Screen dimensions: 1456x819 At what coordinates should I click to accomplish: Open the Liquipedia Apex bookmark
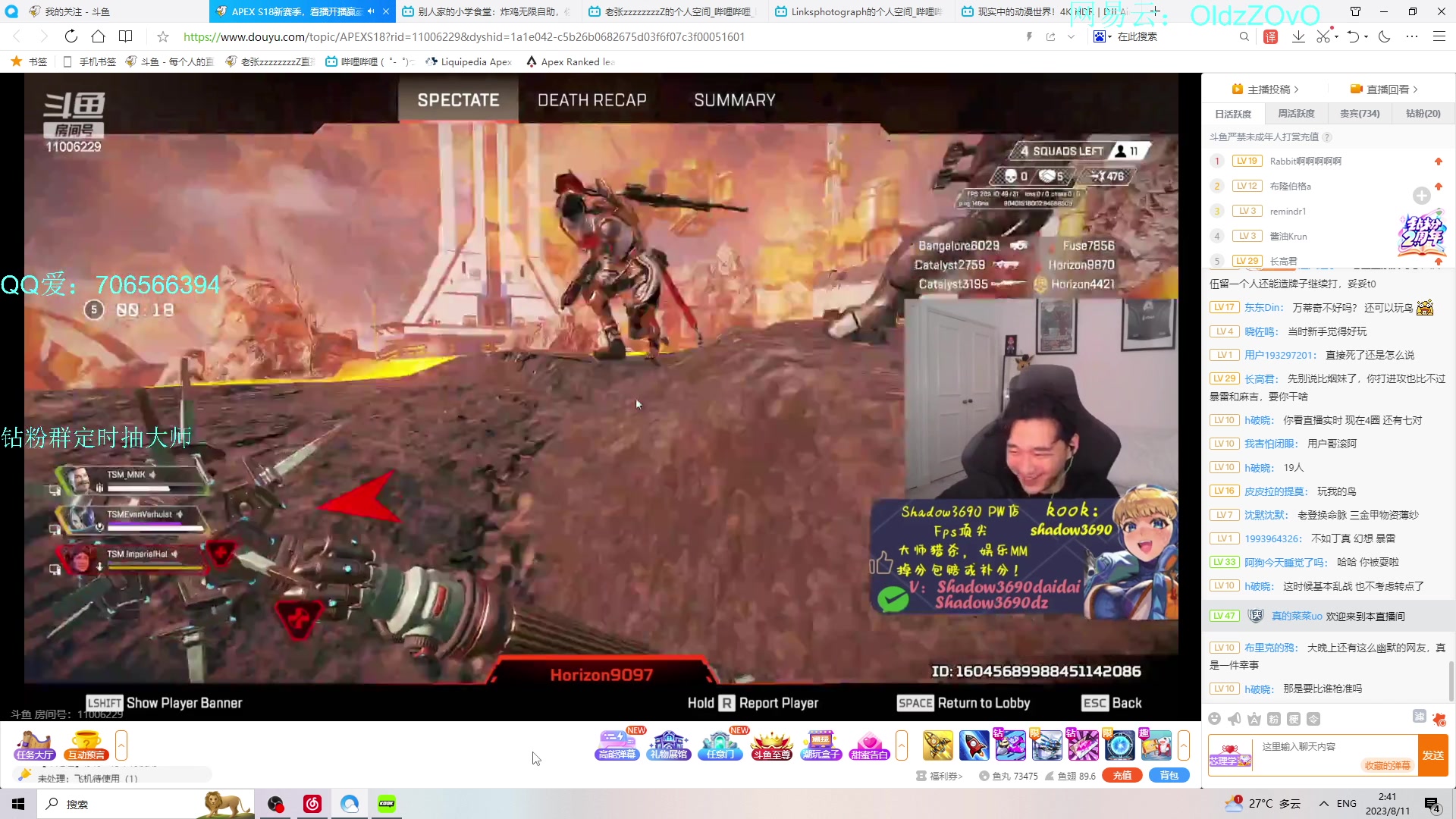(469, 62)
